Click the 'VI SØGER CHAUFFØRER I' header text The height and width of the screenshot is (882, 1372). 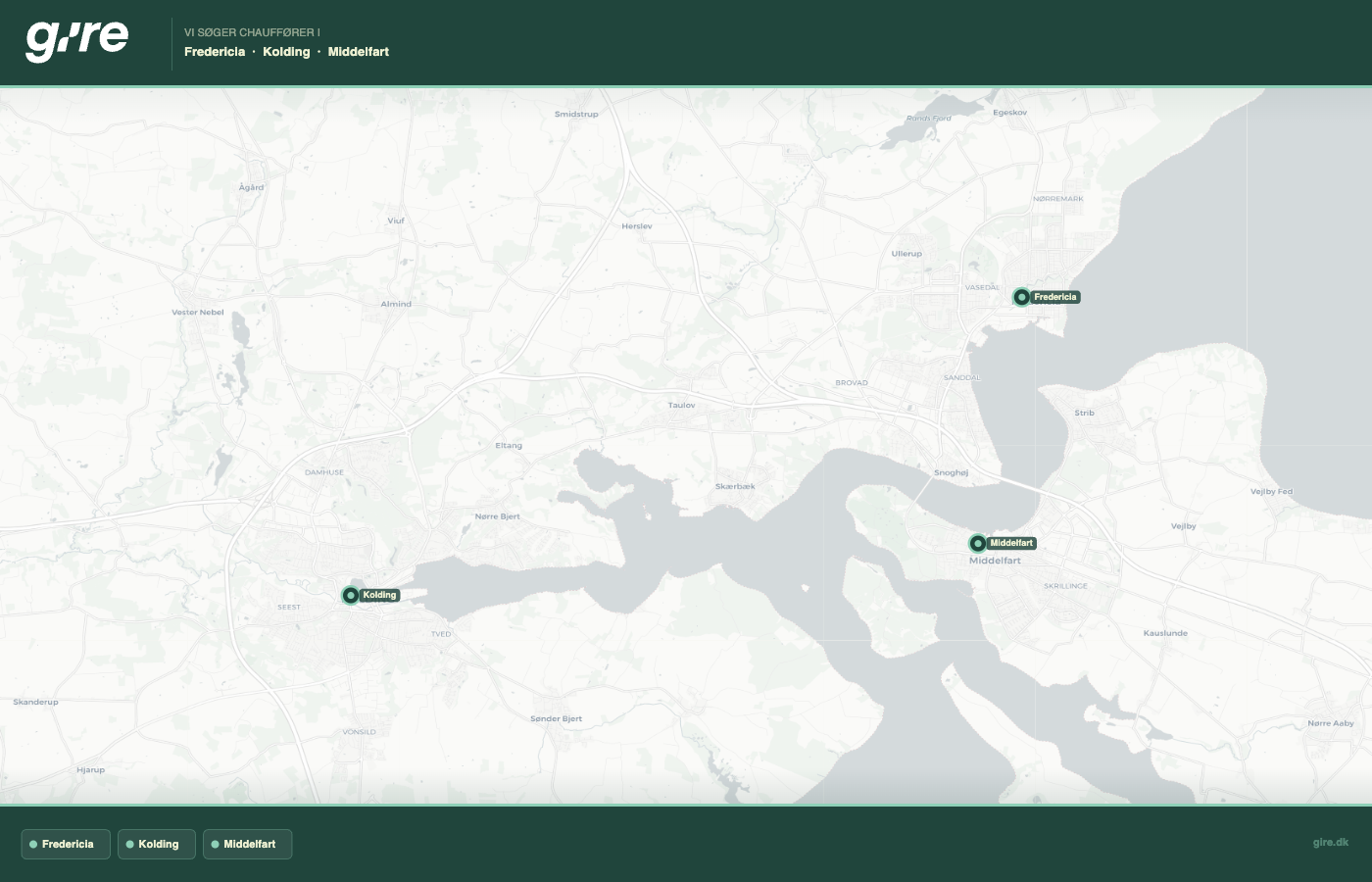[x=252, y=32]
